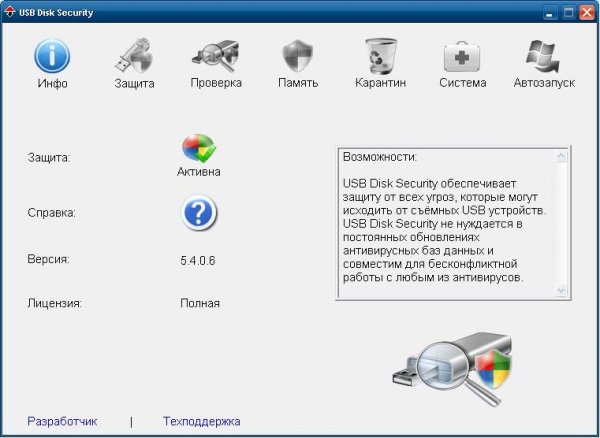This screenshot has height=438, width=600.
Task: Click the up arrow of Возможности scrollbar
Action: [x=561, y=156]
